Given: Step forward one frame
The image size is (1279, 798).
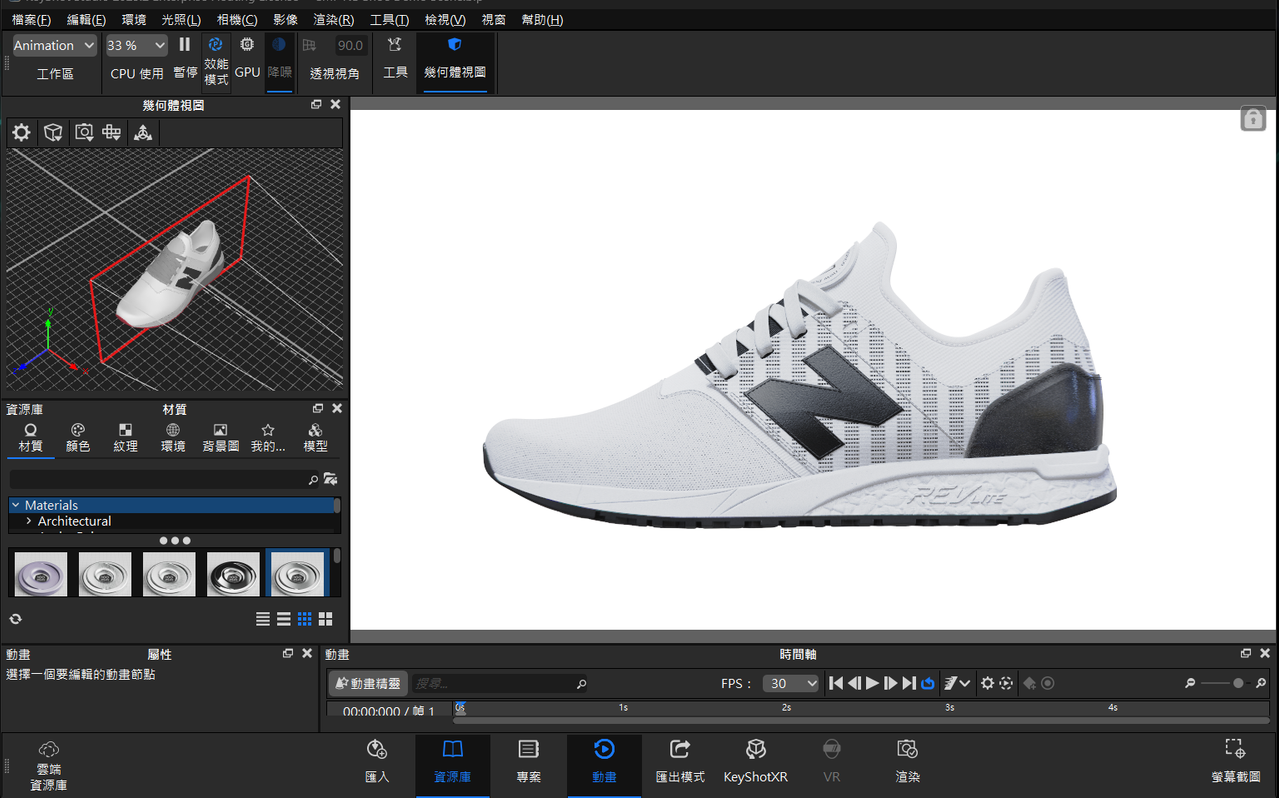Looking at the screenshot, I should pyautogui.click(x=890, y=683).
